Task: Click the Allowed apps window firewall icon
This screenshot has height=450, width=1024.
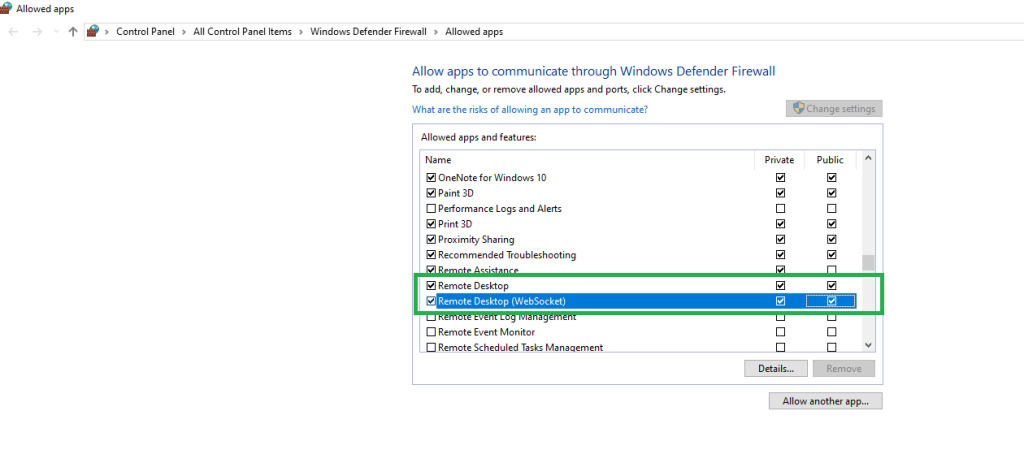Action: click(x=5, y=8)
